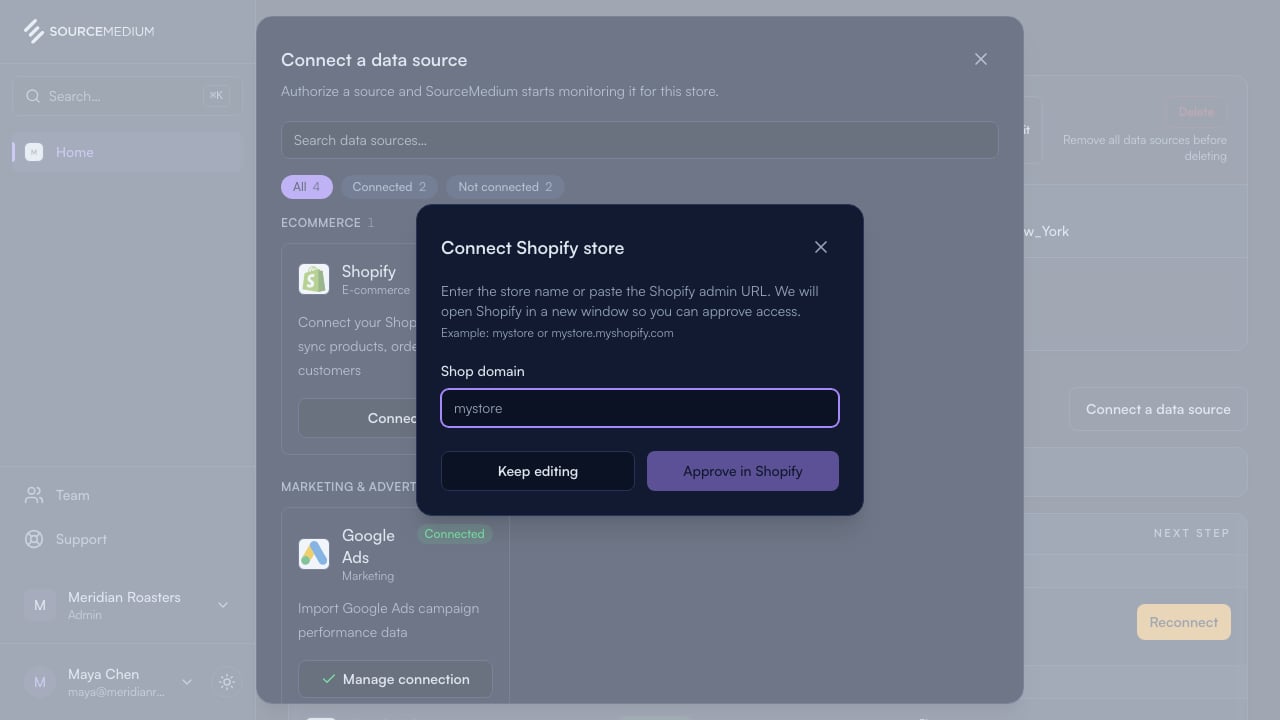1280x720 pixels.
Task: Close the Connect a data source panel
Action: 981,59
